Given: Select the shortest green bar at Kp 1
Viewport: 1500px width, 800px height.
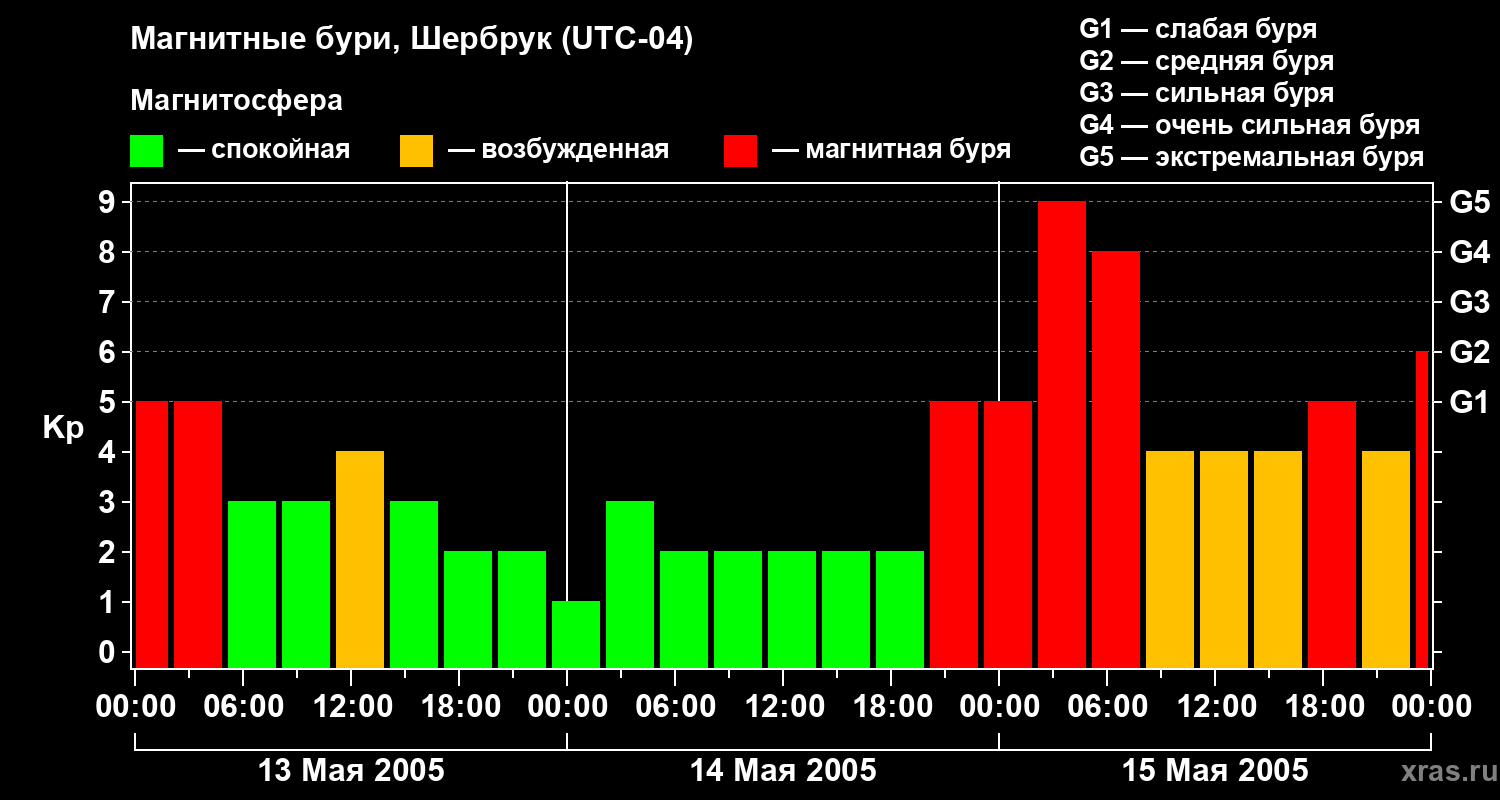Looking at the screenshot, I should 576,635.
